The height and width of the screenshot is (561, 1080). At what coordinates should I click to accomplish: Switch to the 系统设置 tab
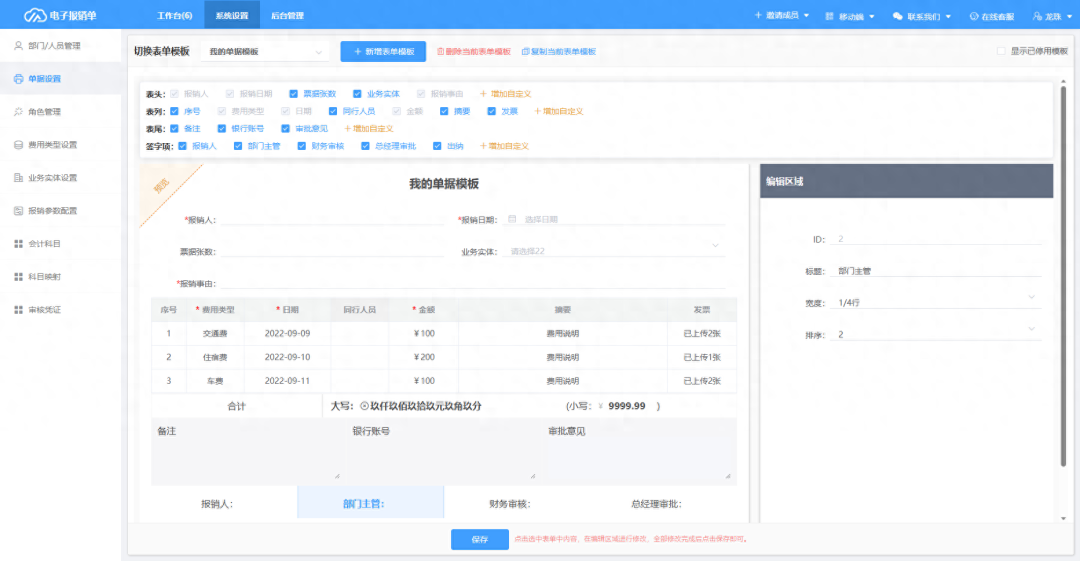(x=231, y=15)
